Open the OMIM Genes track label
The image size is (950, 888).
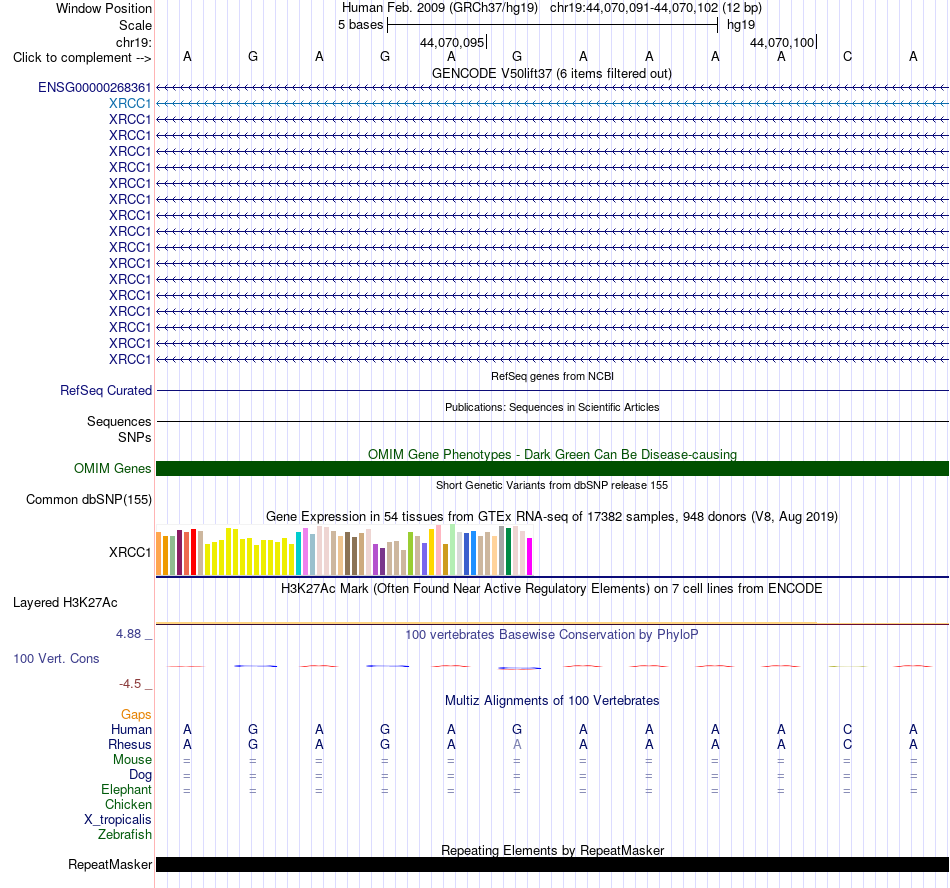pos(113,469)
